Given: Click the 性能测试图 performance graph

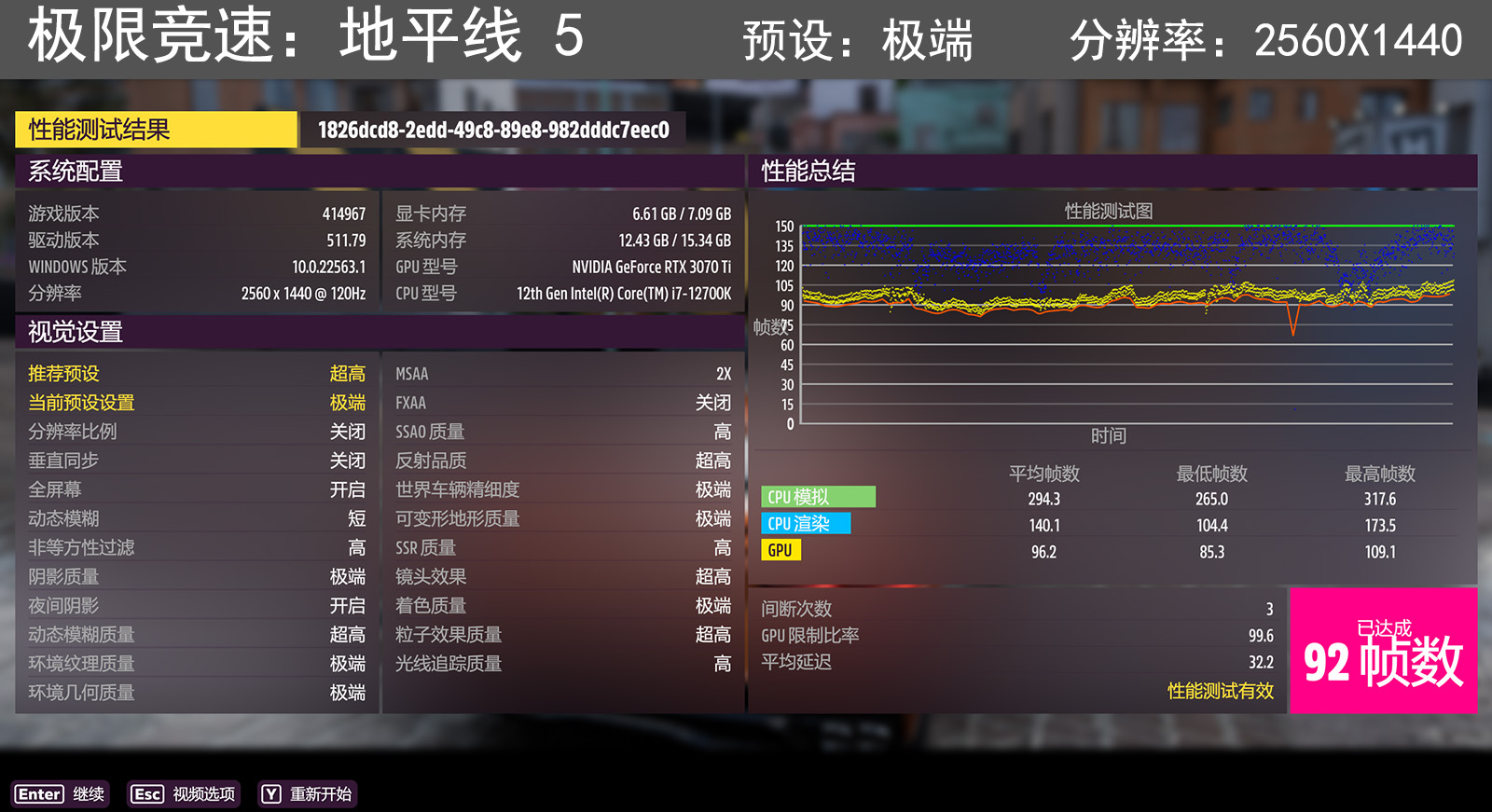Looking at the screenshot, I should point(1127,324).
